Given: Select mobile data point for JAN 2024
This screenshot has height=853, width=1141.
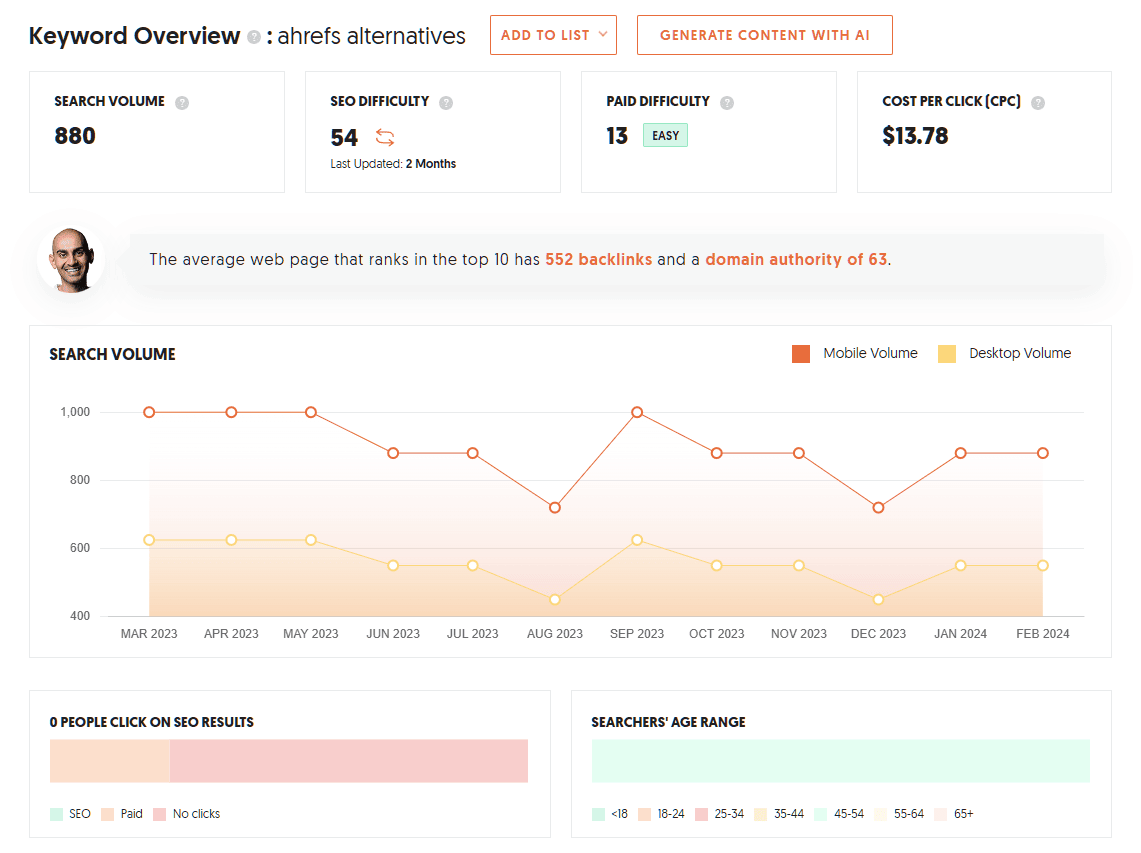Looking at the screenshot, I should tap(961, 453).
